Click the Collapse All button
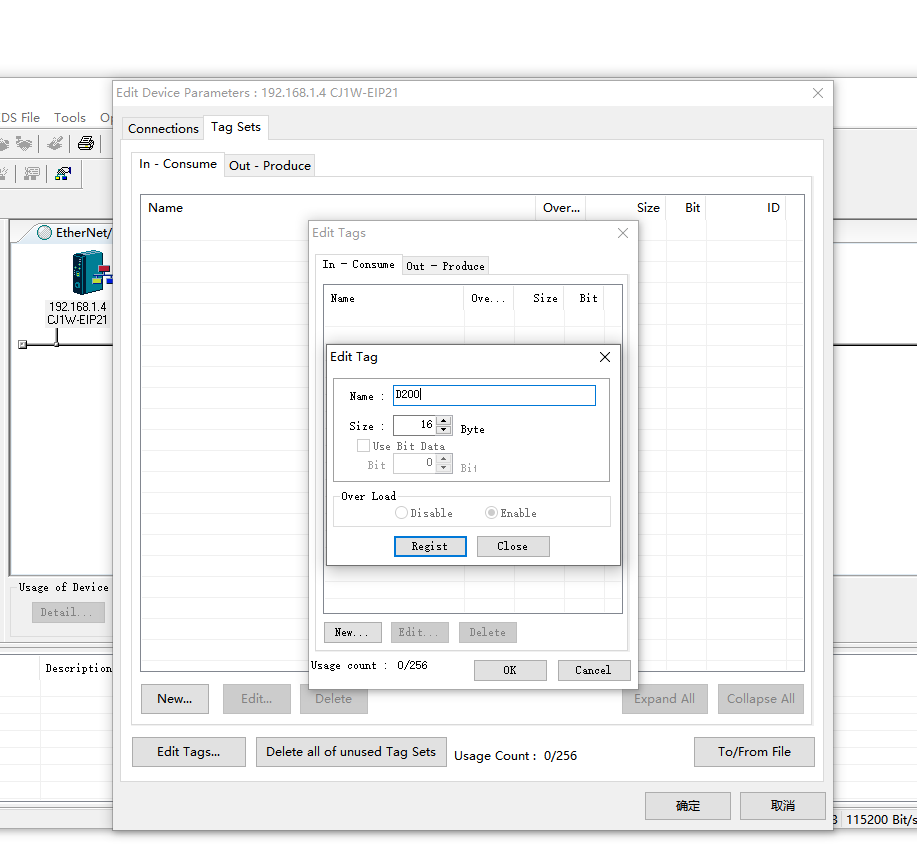The height and width of the screenshot is (854, 917). point(761,699)
